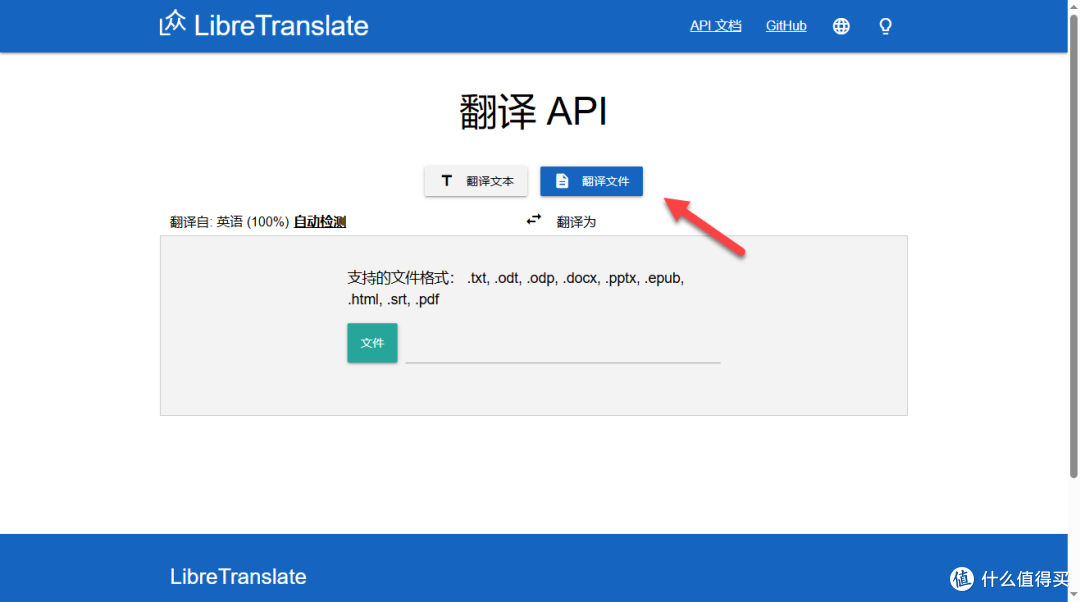Open the globe language selector icon
The image size is (1080, 602).
[841, 26]
